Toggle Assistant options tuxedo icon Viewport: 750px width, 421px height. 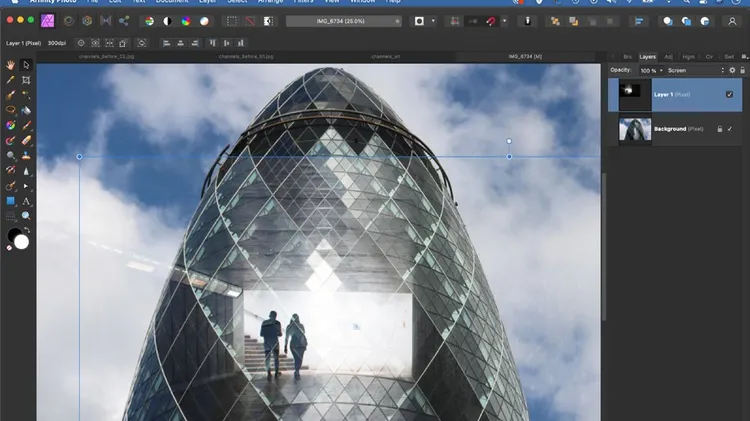click(528, 21)
